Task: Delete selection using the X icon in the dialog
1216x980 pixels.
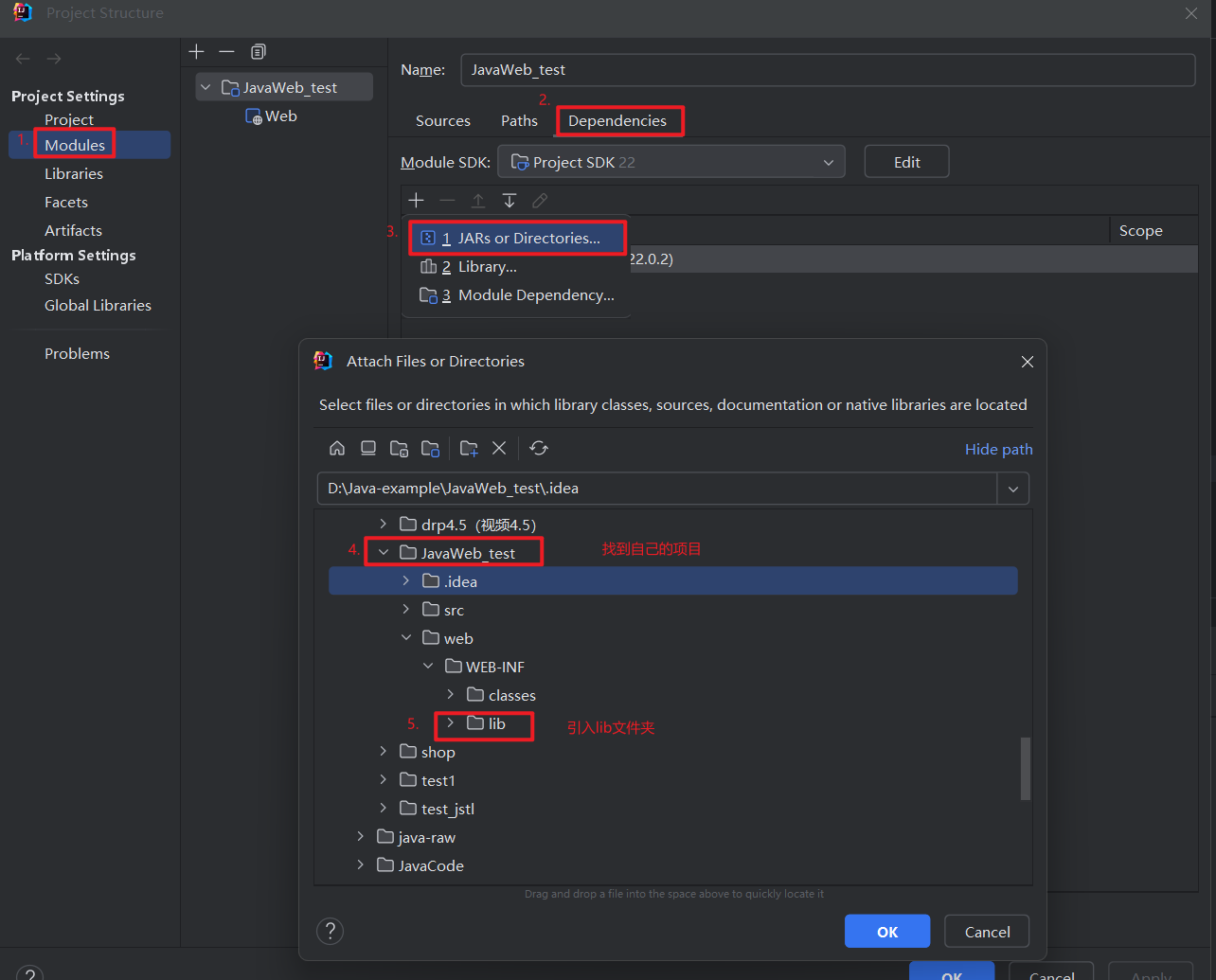Action: click(499, 448)
